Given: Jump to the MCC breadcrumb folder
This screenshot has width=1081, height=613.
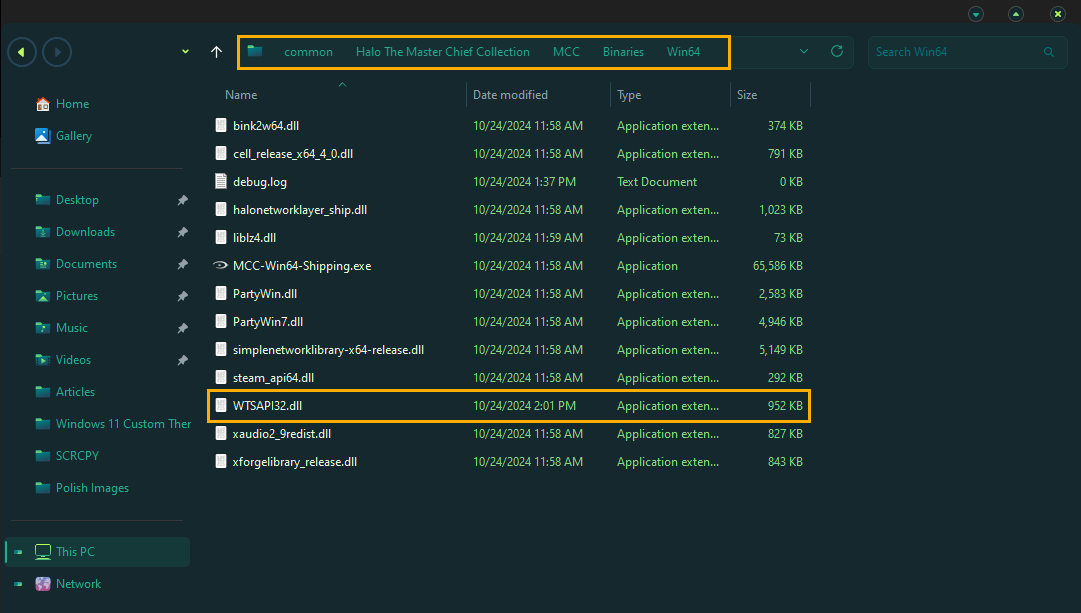Looking at the screenshot, I should click(x=566, y=52).
